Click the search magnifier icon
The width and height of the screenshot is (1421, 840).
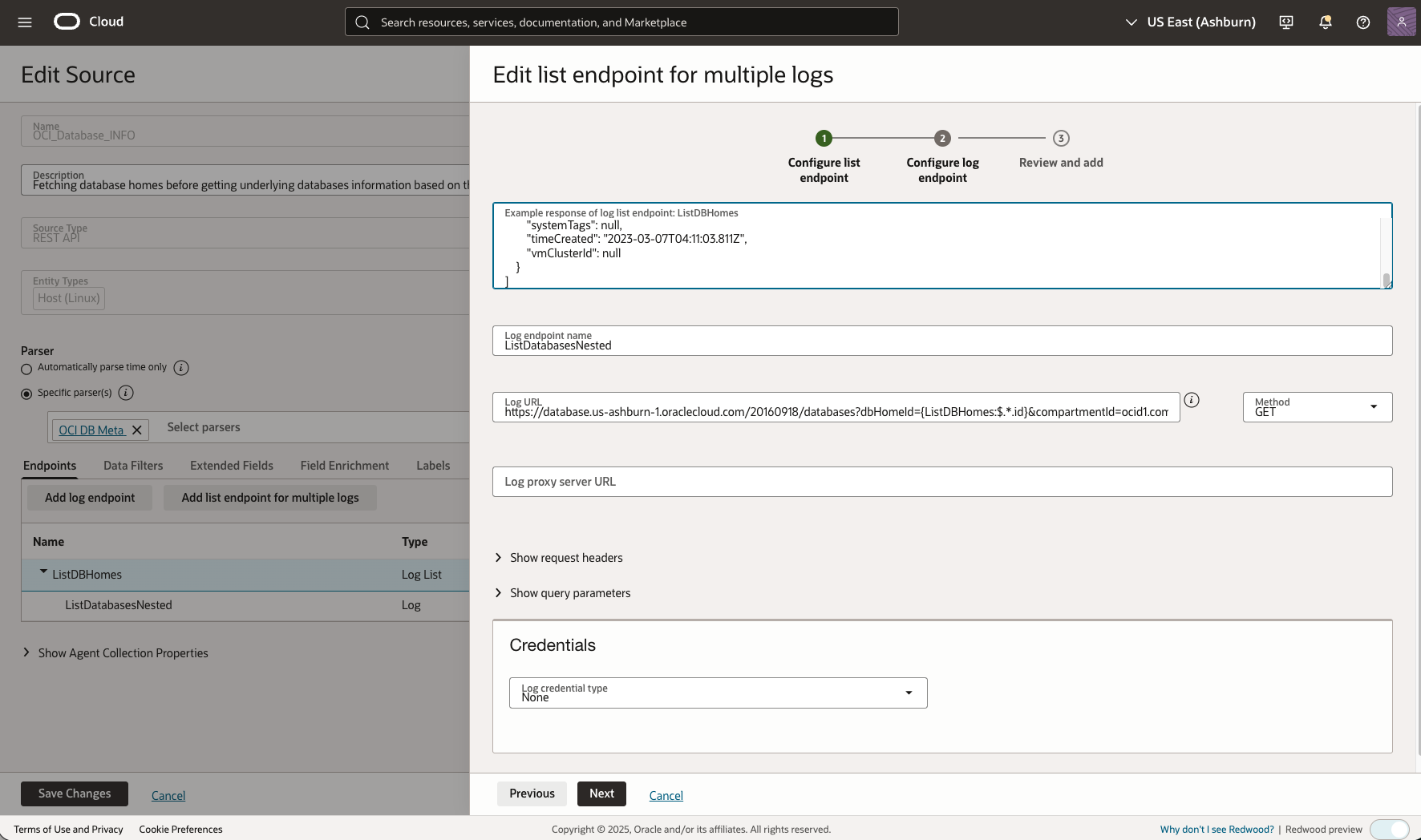[x=362, y=22]
